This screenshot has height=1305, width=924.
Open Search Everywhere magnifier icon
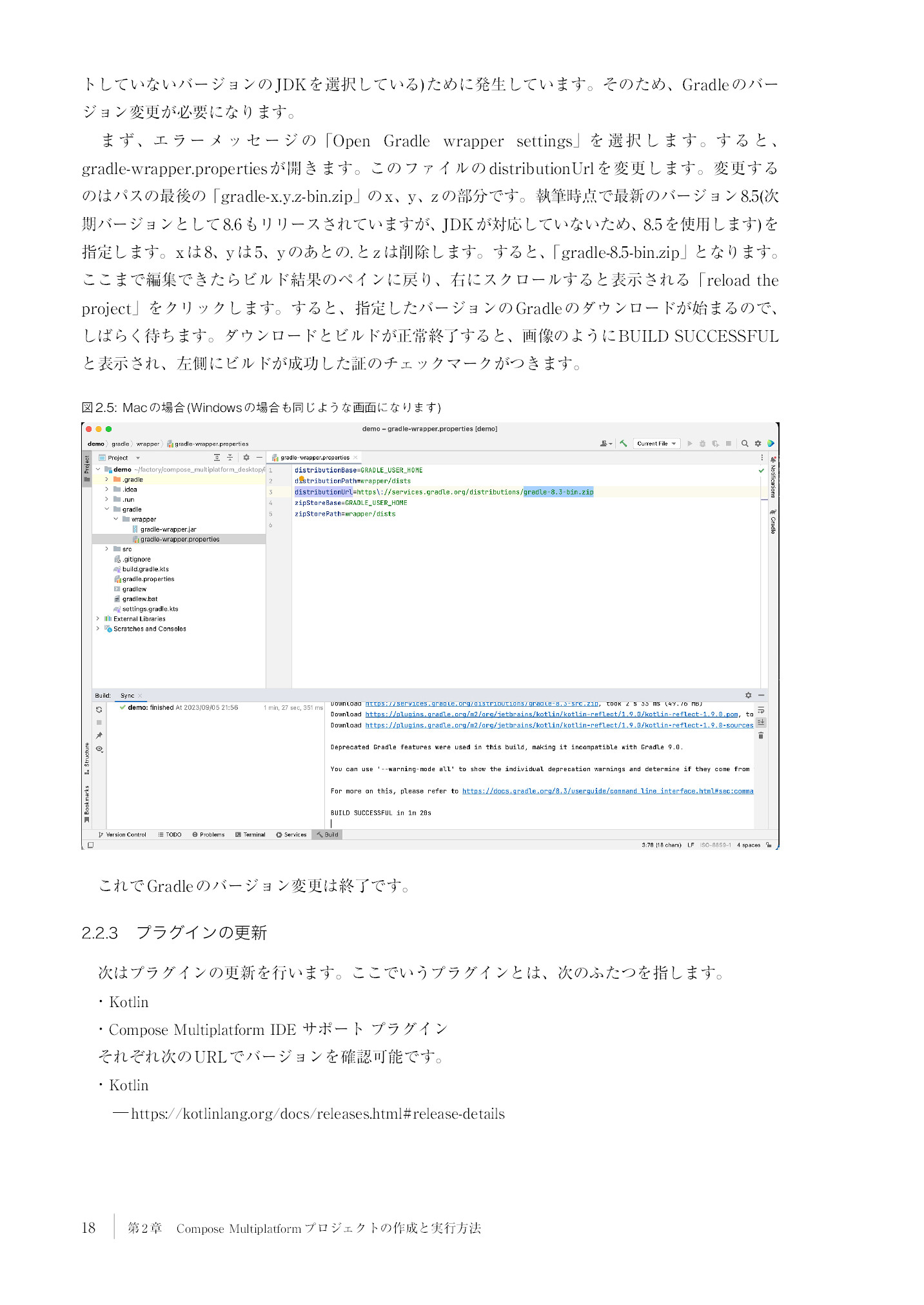pyautogui.click(x=745, y=444)
